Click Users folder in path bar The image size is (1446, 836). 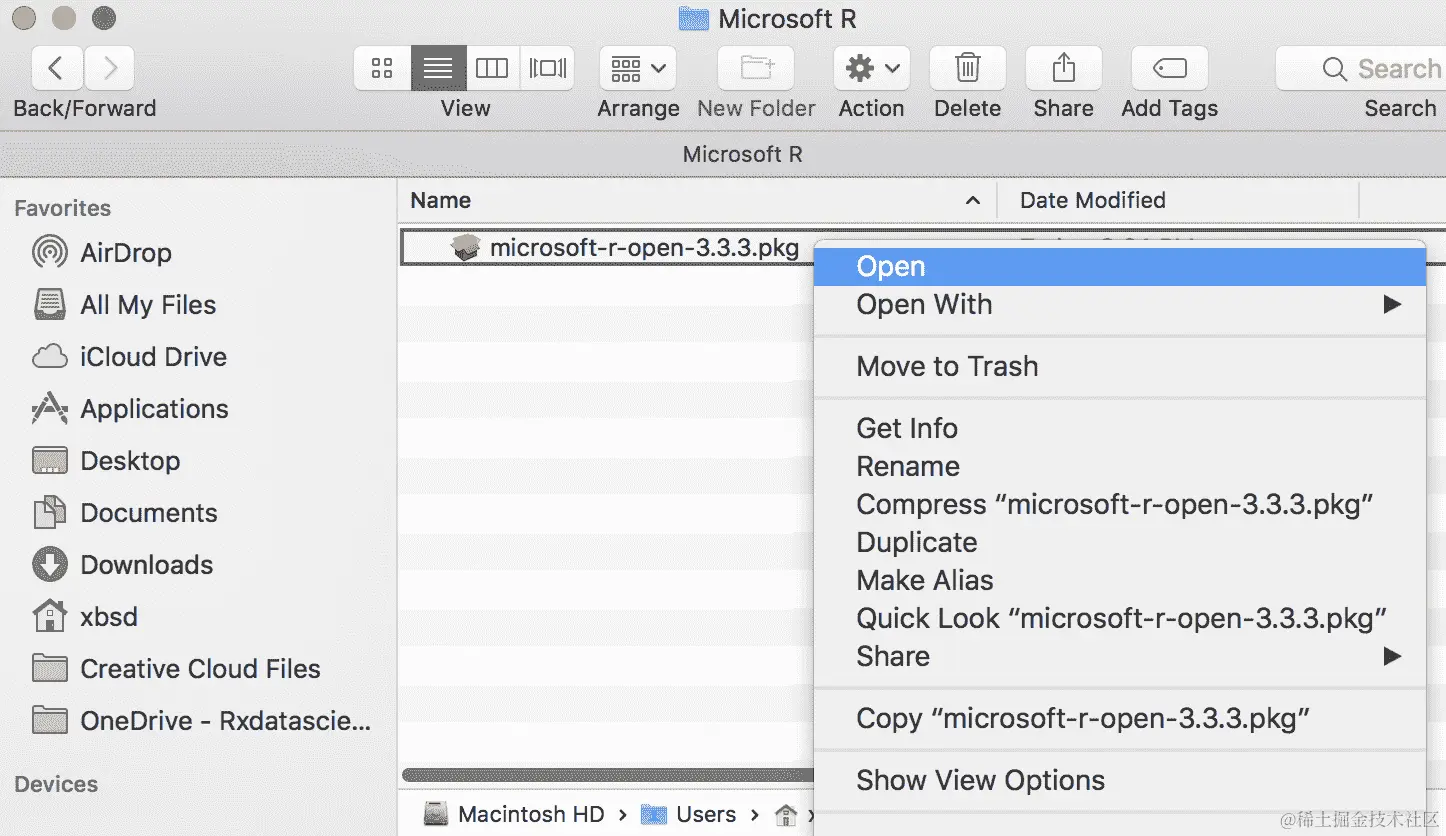click(x=689, y=815)
